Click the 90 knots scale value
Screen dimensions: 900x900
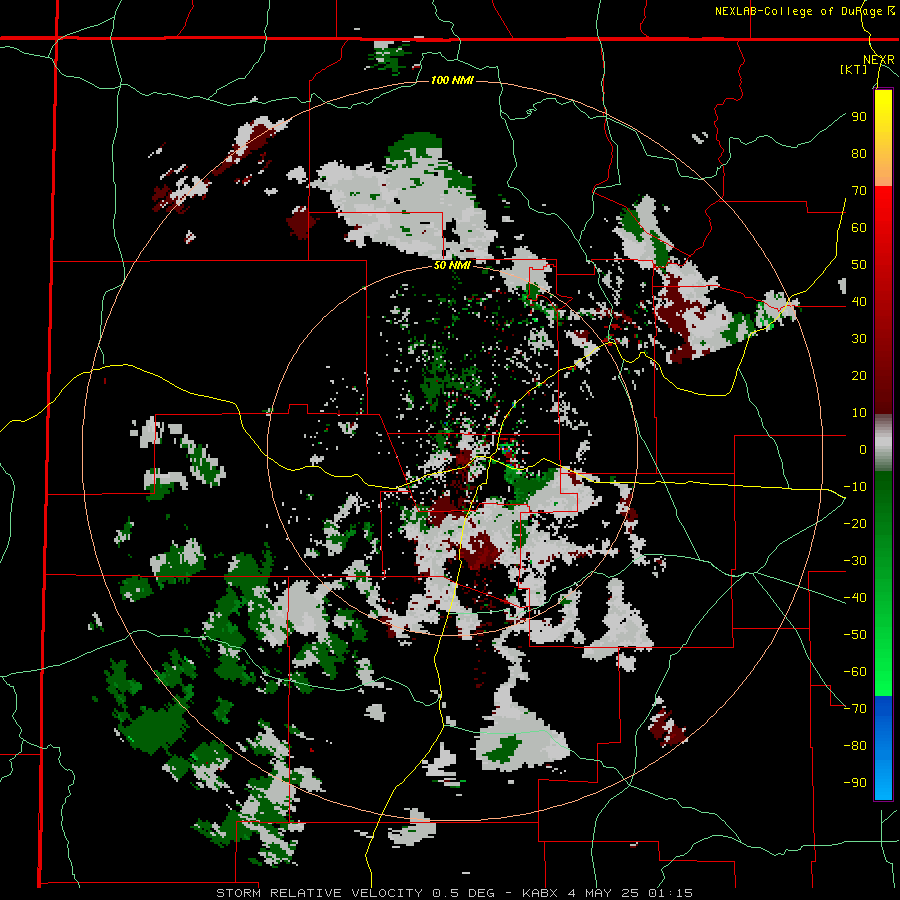coord(859,117)
